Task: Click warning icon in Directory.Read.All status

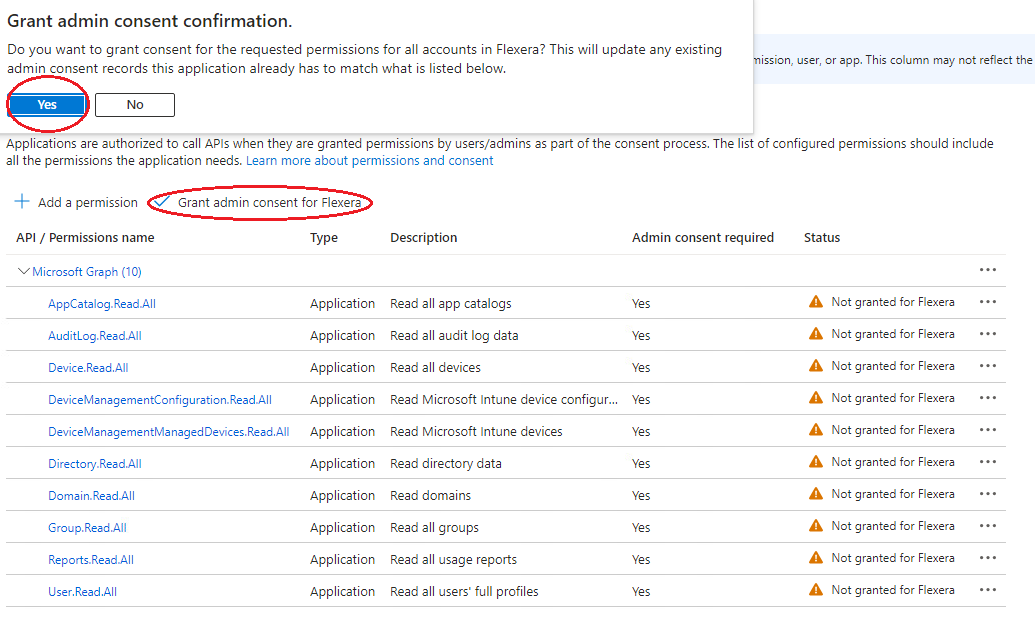Action: pyautogui.click(x=816, y=462)
